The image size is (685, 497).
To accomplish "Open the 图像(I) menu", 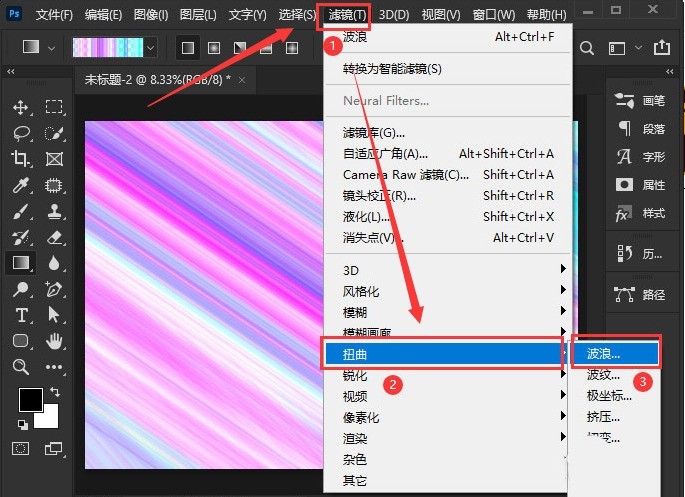I will pos(151,15).
